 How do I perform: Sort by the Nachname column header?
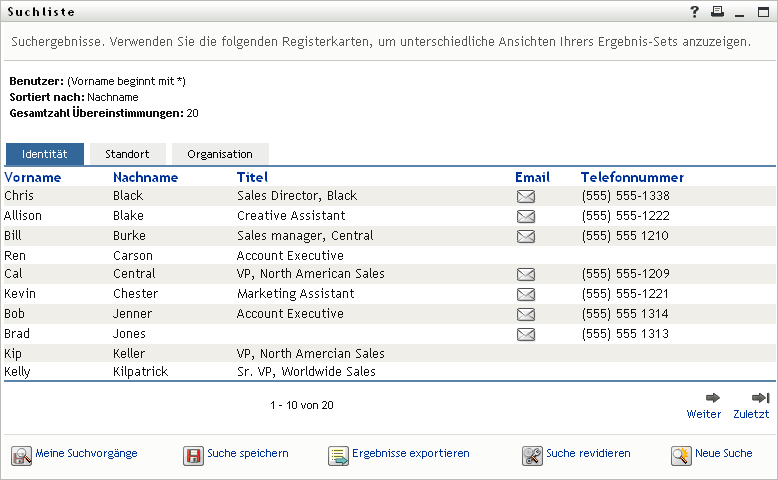pyautogui.click(x=145, y=177)
